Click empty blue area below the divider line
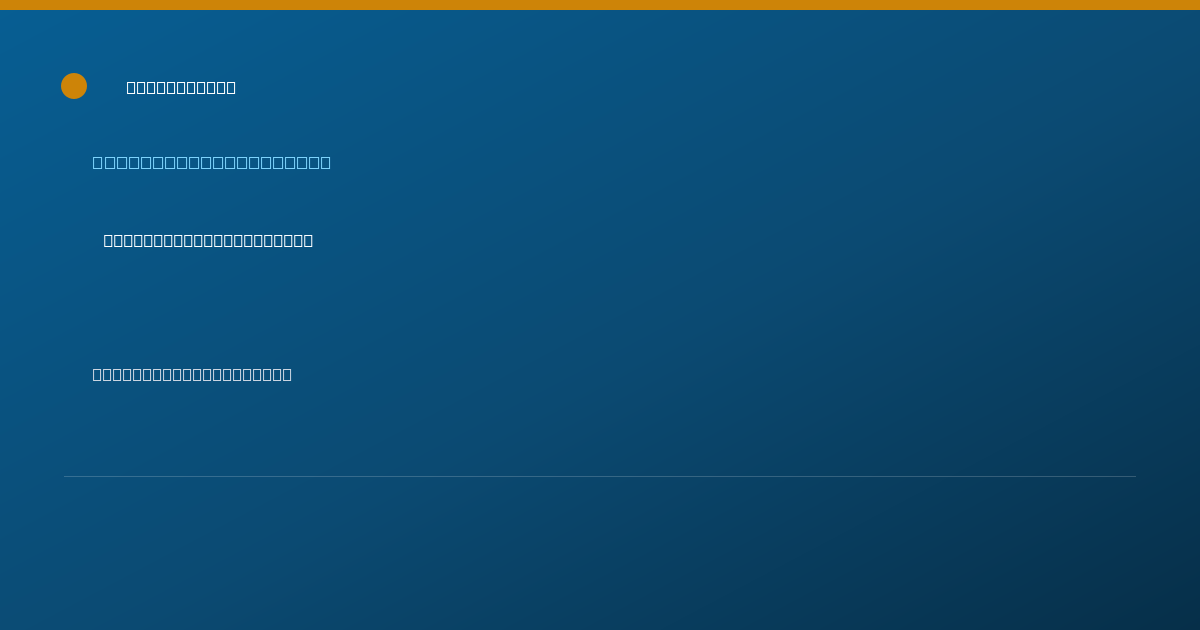The width and height of the screenshot is (1200, 630). [x=600, y=555]
